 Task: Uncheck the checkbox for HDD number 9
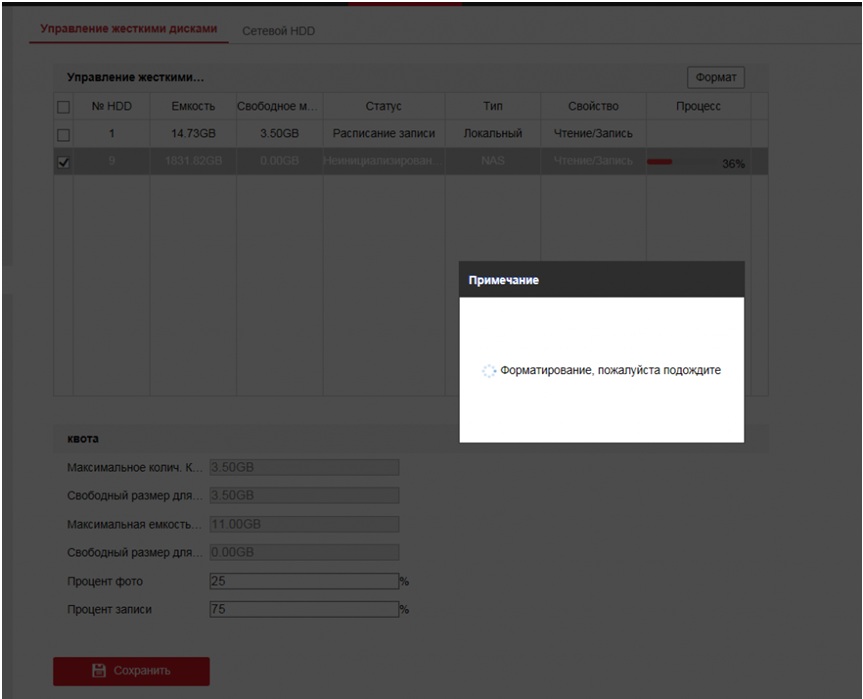click(x=63, y=162)
